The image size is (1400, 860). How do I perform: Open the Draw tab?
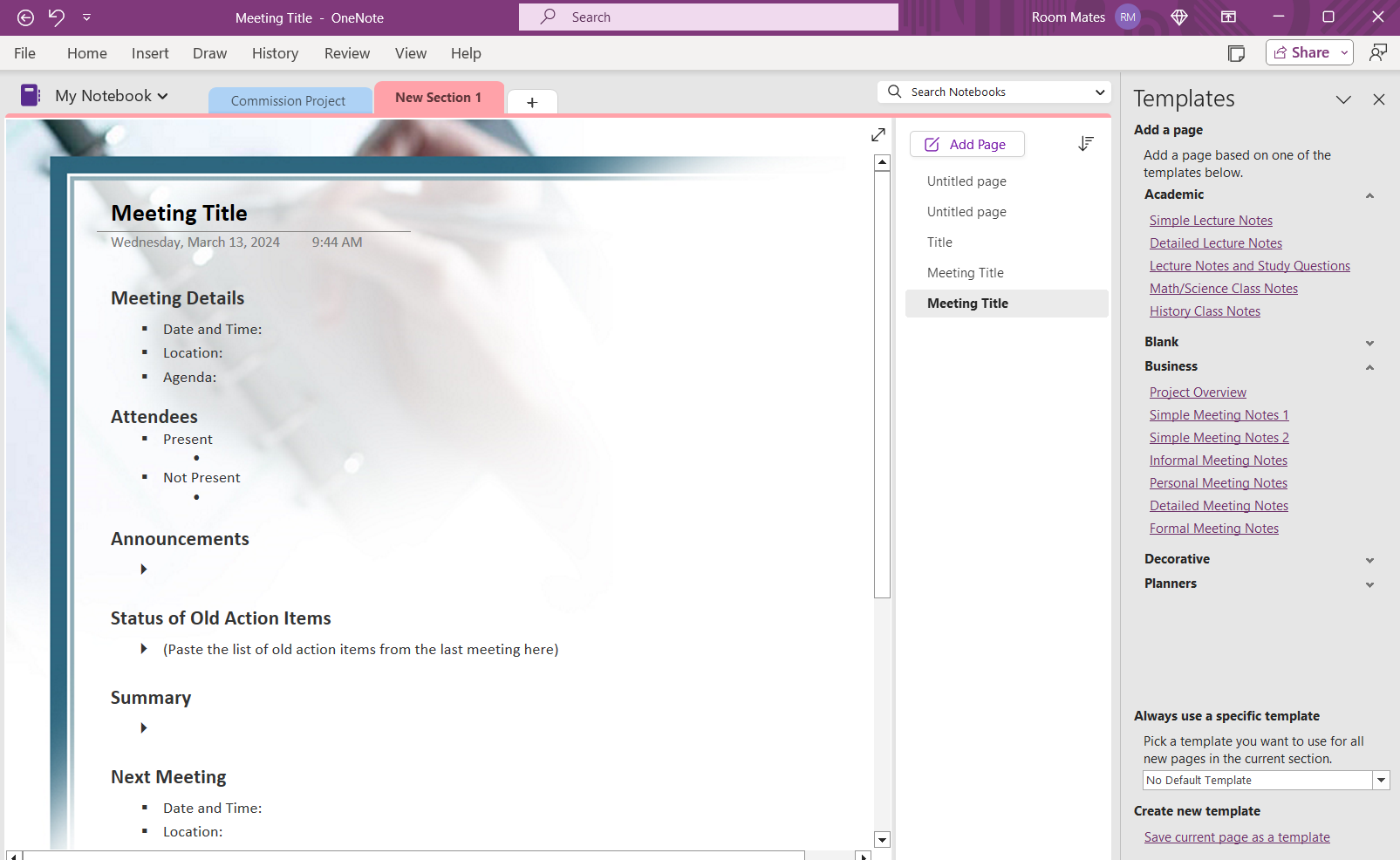[210, 53]
